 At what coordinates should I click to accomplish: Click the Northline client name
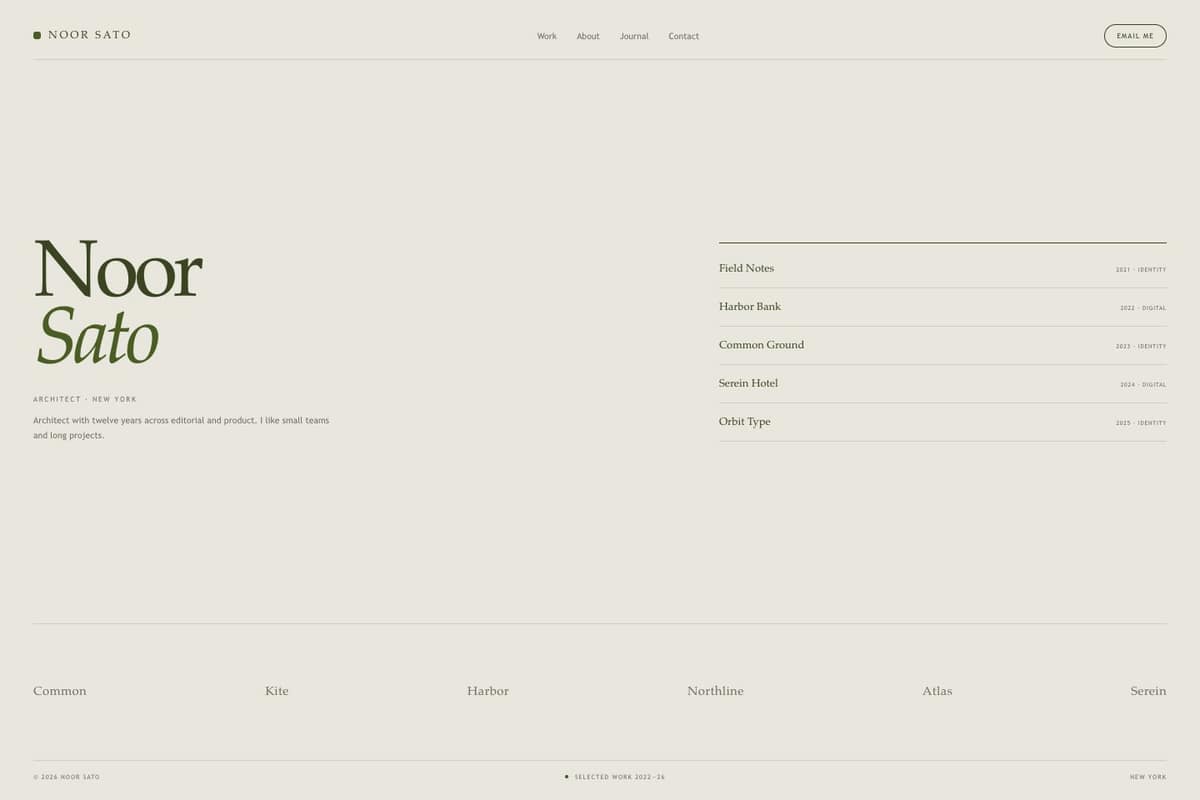tap(715, 691)
